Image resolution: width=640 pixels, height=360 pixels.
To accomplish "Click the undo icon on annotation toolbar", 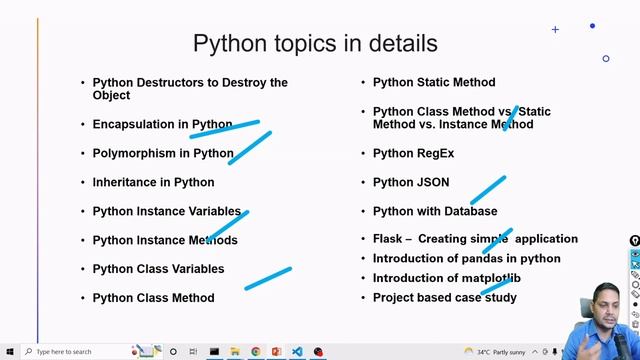I will point(636,314).
